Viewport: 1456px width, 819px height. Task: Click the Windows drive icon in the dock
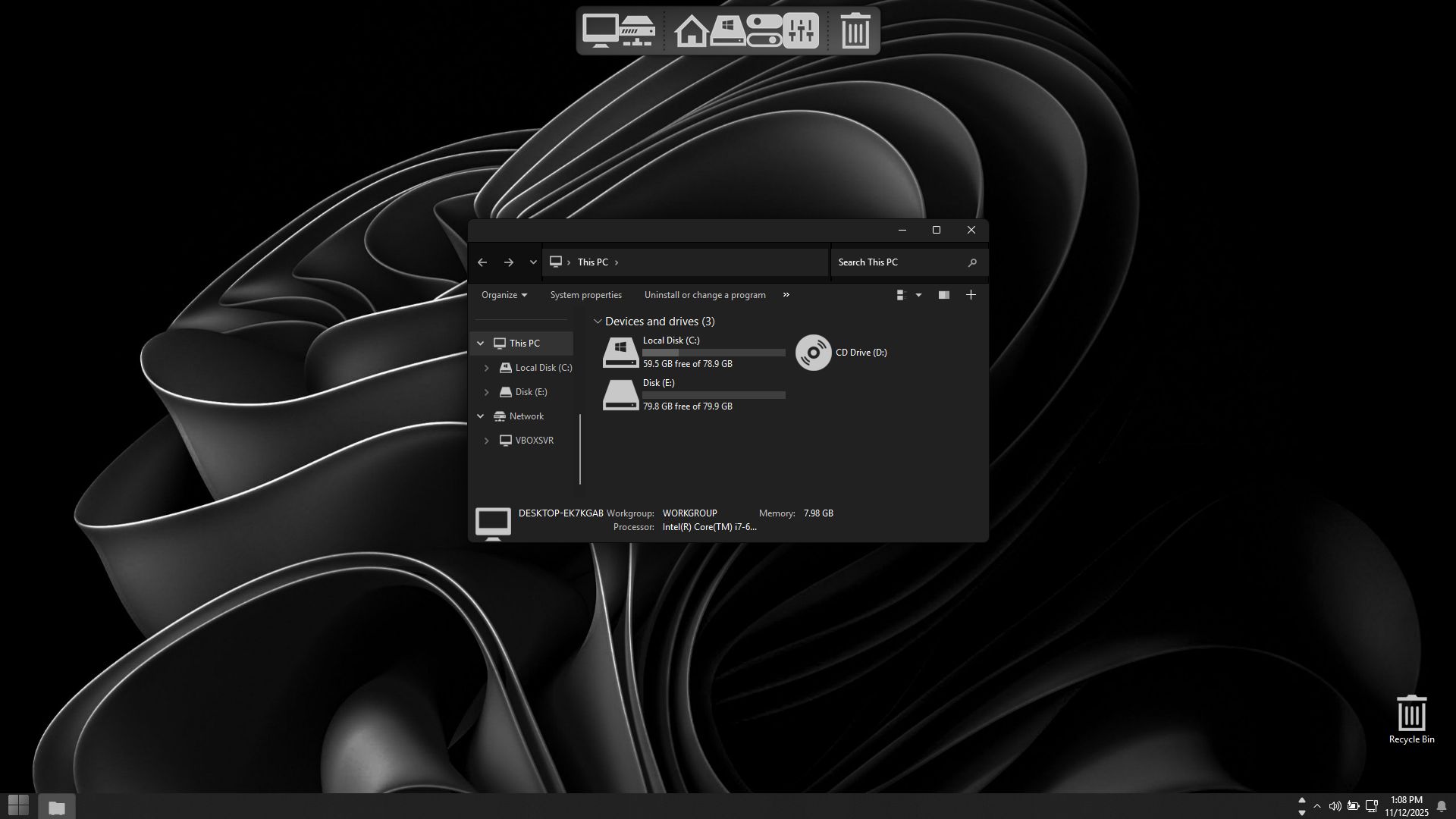click(727, 31)
